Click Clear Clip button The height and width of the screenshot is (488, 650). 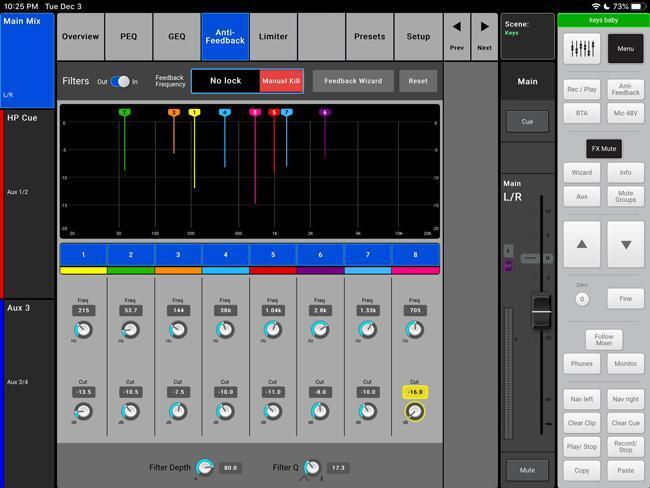click(x=582, y=423)
